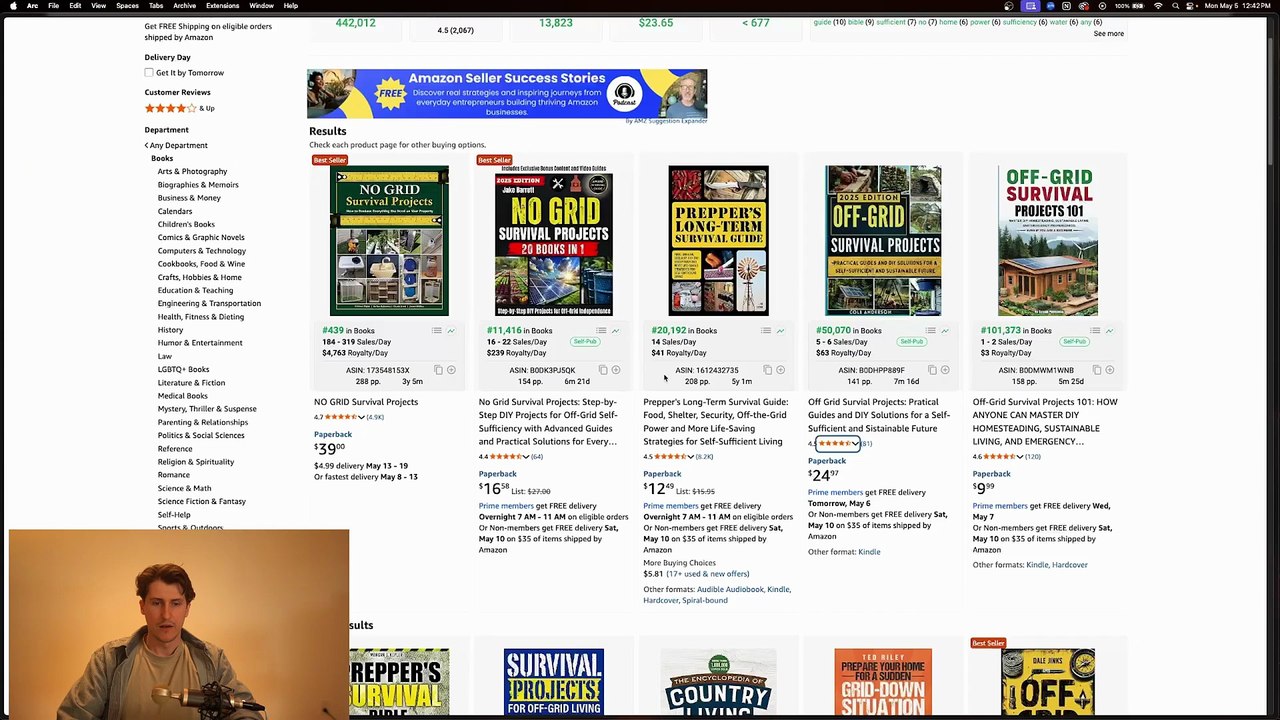The height and width of the screenshot is (720, 1280).
Task: Open the Prime members link under the $16.58 book
Action: coord(506,506)
